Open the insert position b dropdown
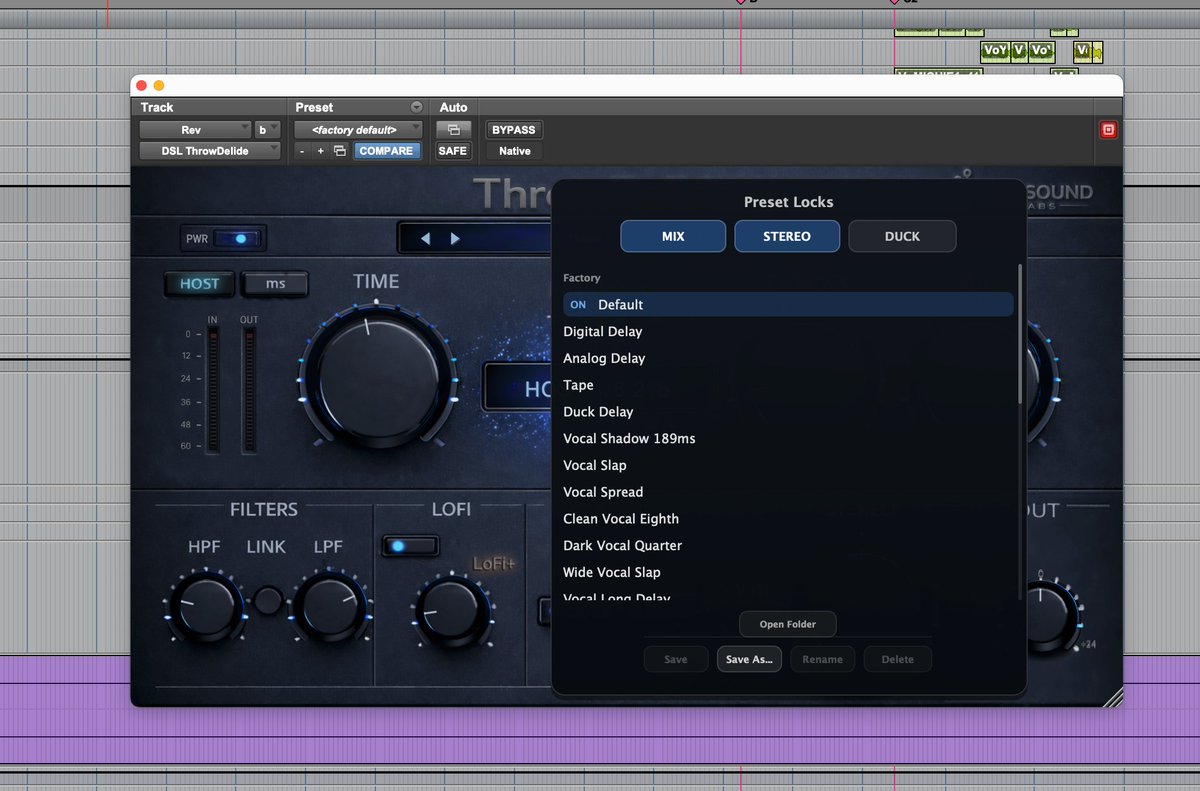Screen dimensions: 1200x791 tap(268, 130)
